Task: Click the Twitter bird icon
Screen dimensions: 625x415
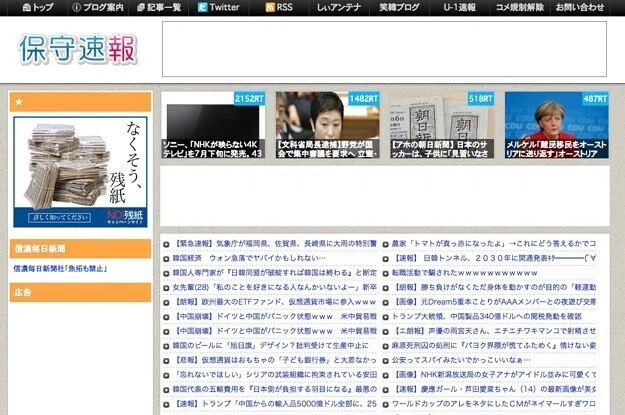Action: 202,7
